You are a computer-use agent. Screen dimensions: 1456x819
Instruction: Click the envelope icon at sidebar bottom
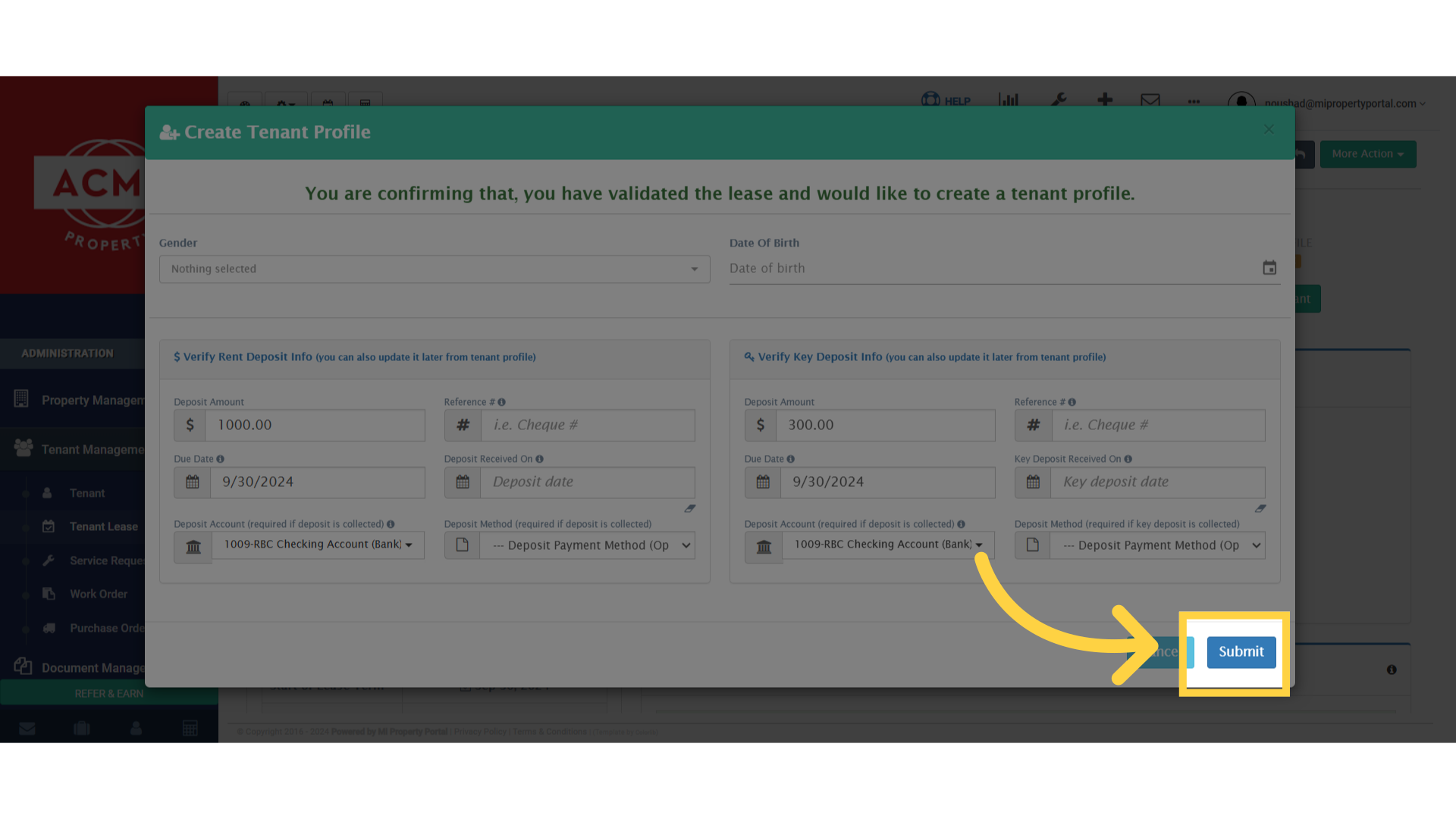(27, 729)
